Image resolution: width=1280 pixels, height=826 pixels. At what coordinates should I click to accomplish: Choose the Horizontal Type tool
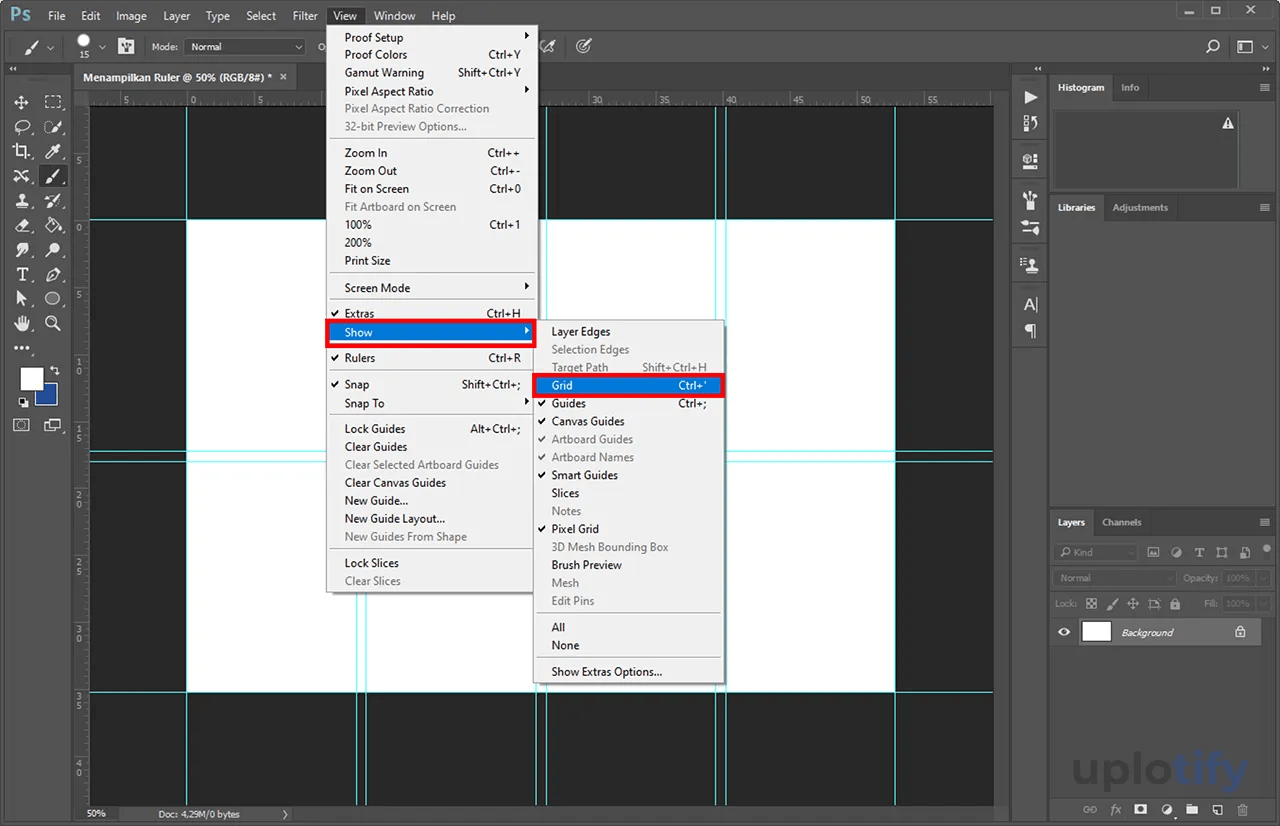click(x=22, y=274)
